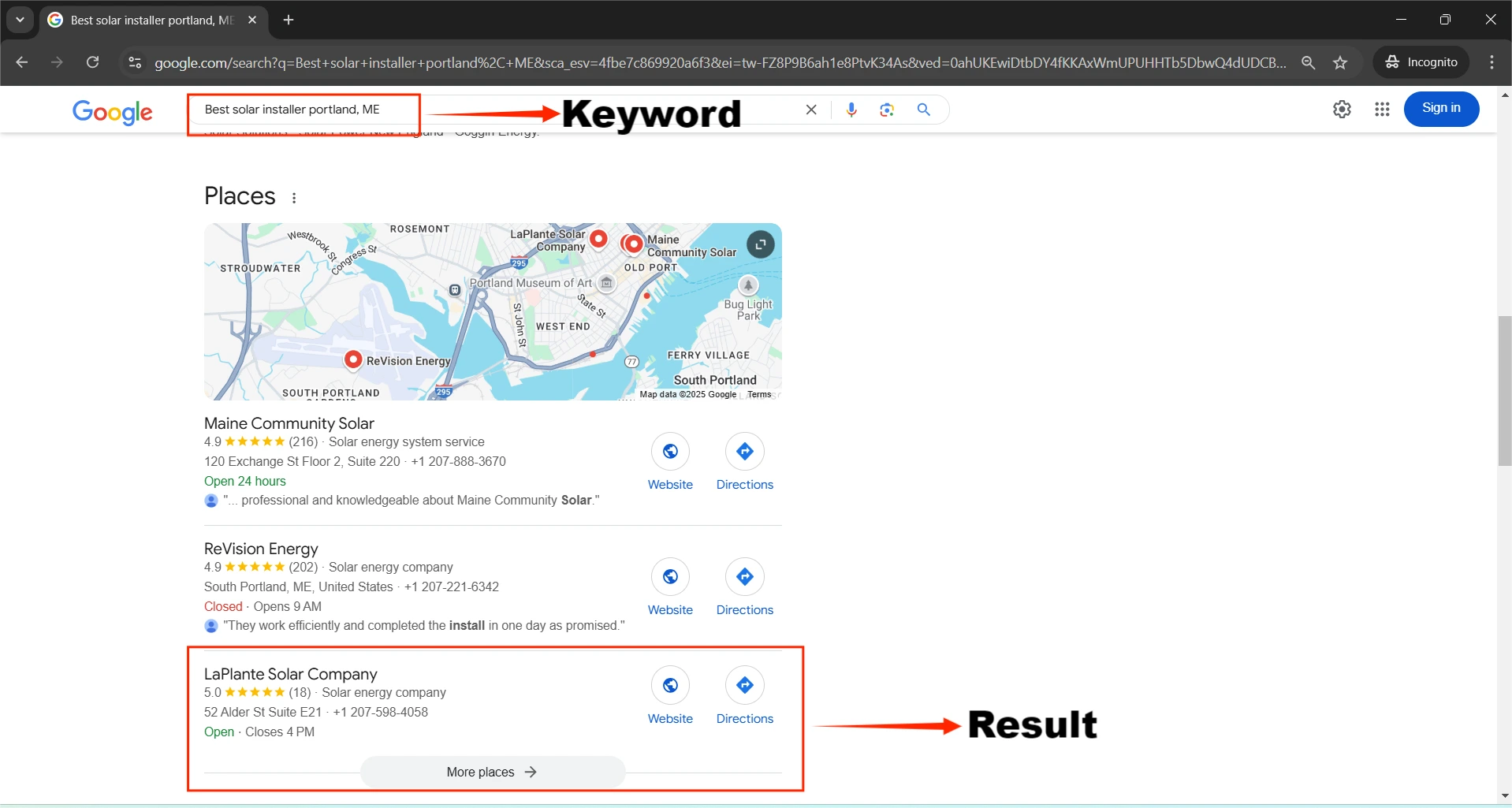This screenshot has width=1512, height=808.
Task: Open LaPlante Solar Company website
Action: click(670, 696)
